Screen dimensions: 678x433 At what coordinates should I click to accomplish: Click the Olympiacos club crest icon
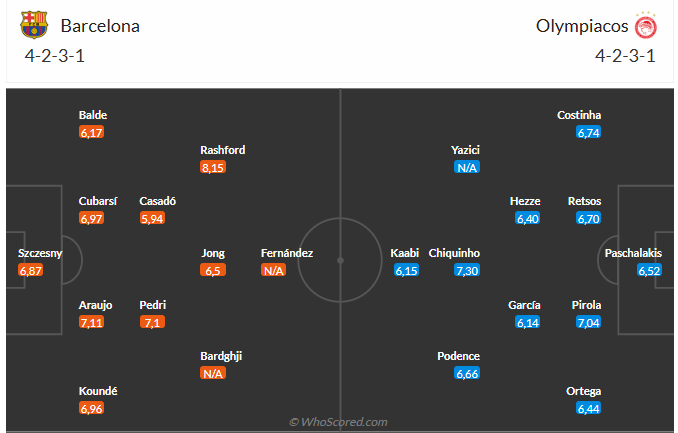pyautogui.click(x=645, y=26)
